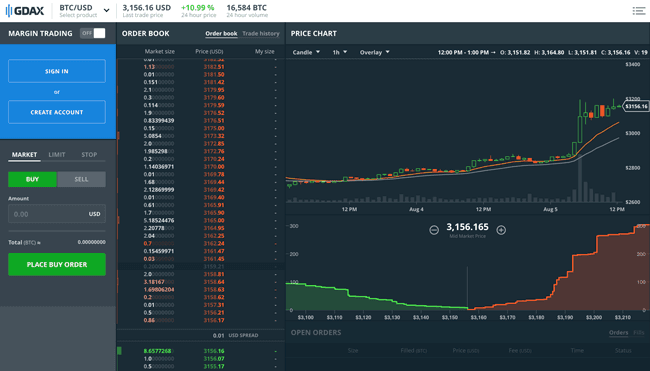Select the Stop order tab
Screen dimensions: 650x371
tap(89, 155)
